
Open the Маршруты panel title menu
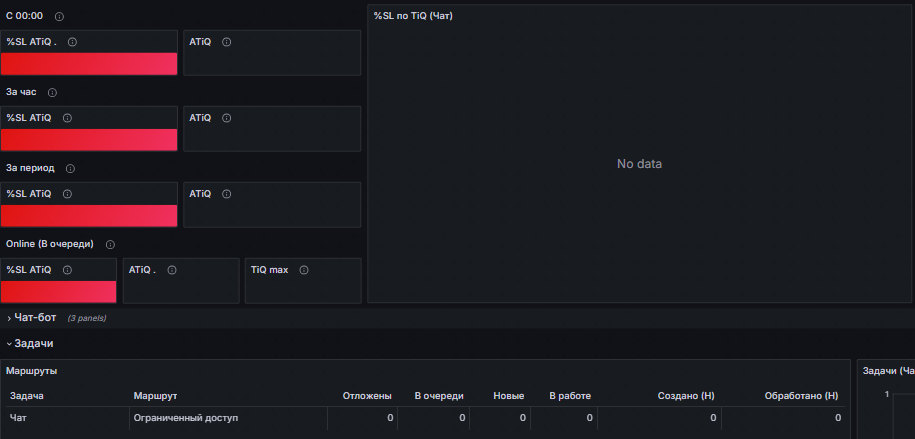click(32, 371)
